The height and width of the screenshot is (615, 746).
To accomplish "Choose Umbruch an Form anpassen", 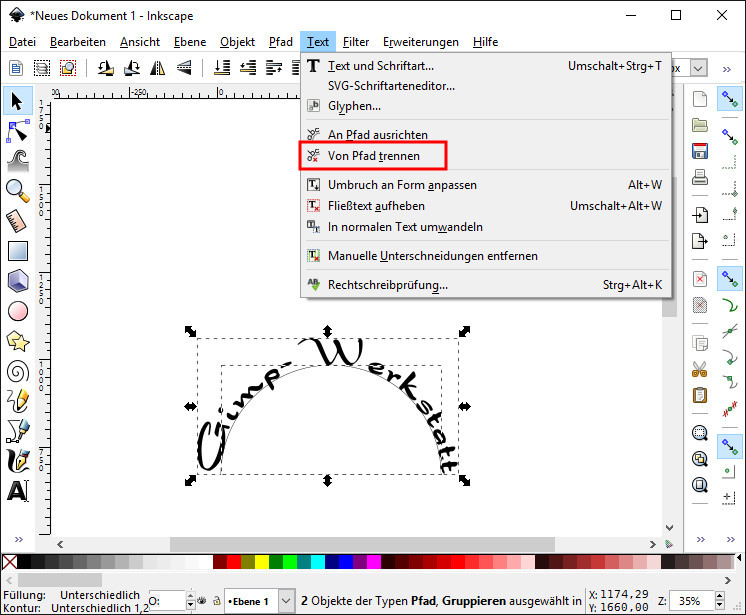I will [x=485, y=185].
